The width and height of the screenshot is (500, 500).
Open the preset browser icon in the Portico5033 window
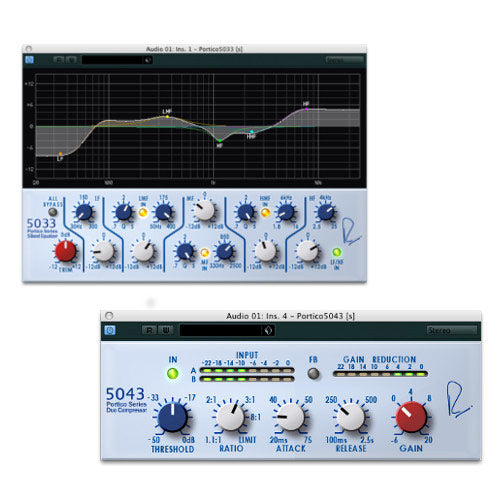pos(148,60)
